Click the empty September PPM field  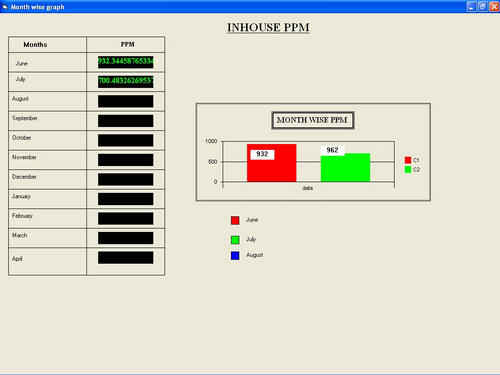(x=126, y=121)
